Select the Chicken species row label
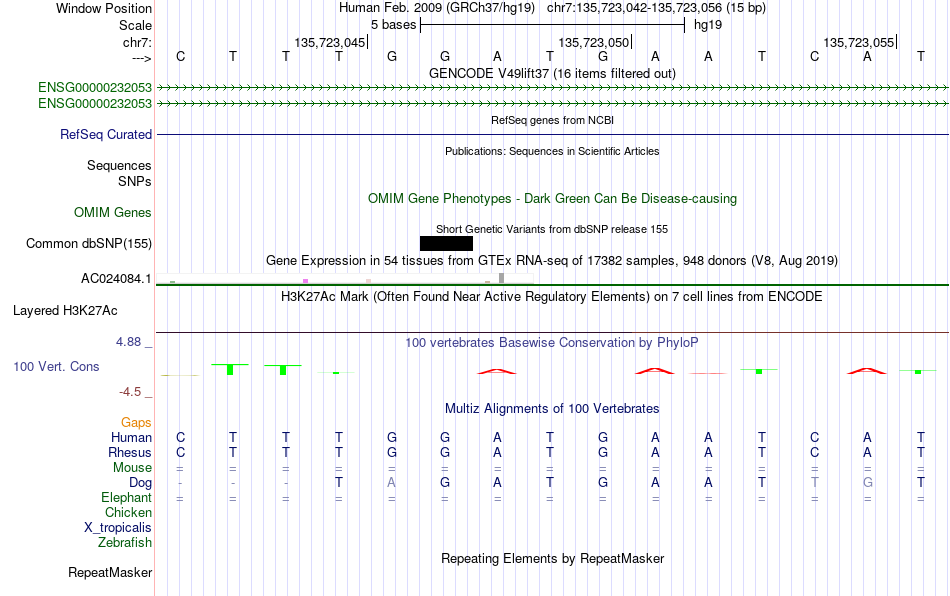This screenshot has height=596, width=950. [128, 512]
